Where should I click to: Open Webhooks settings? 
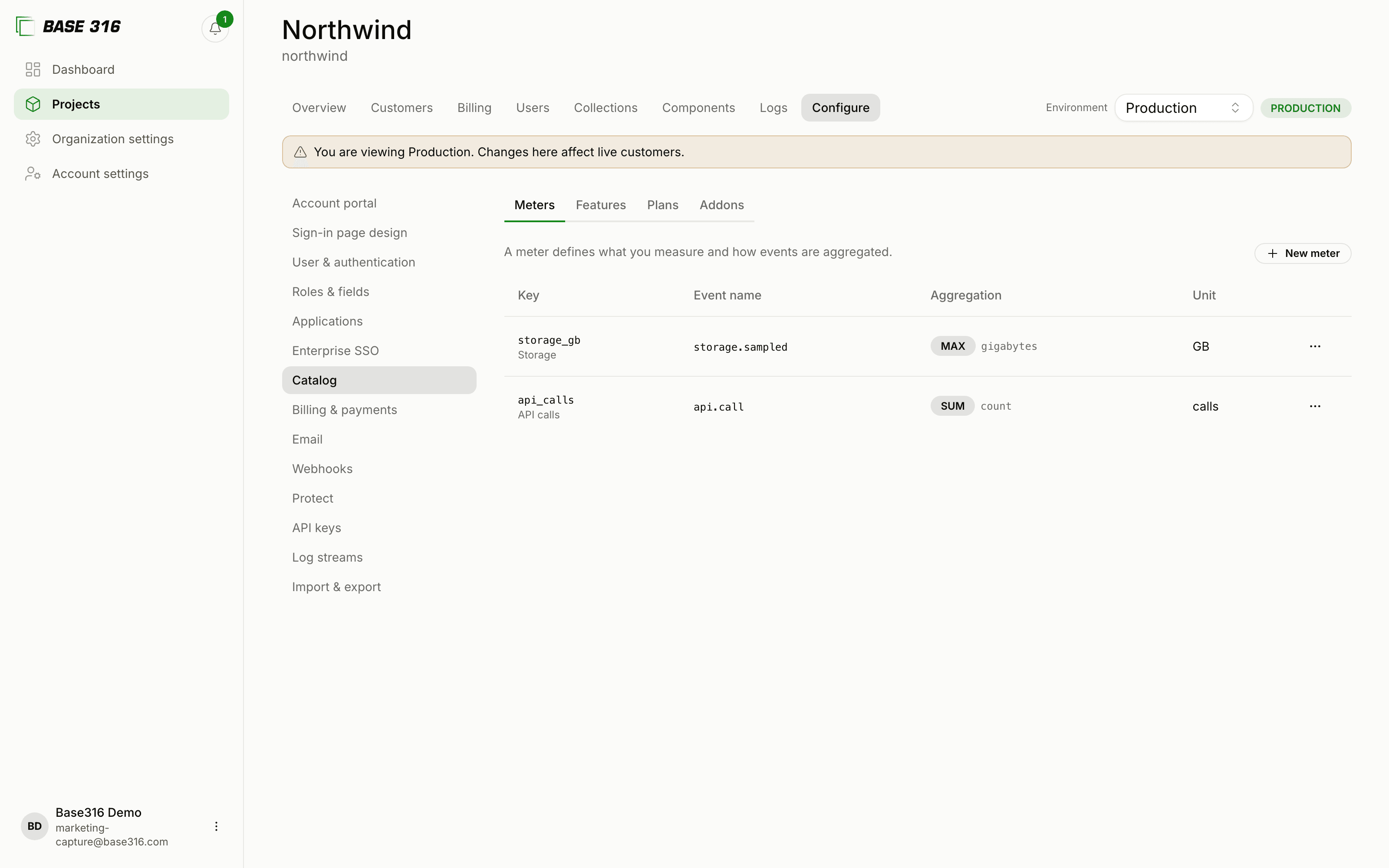click(x=379, y=469)
